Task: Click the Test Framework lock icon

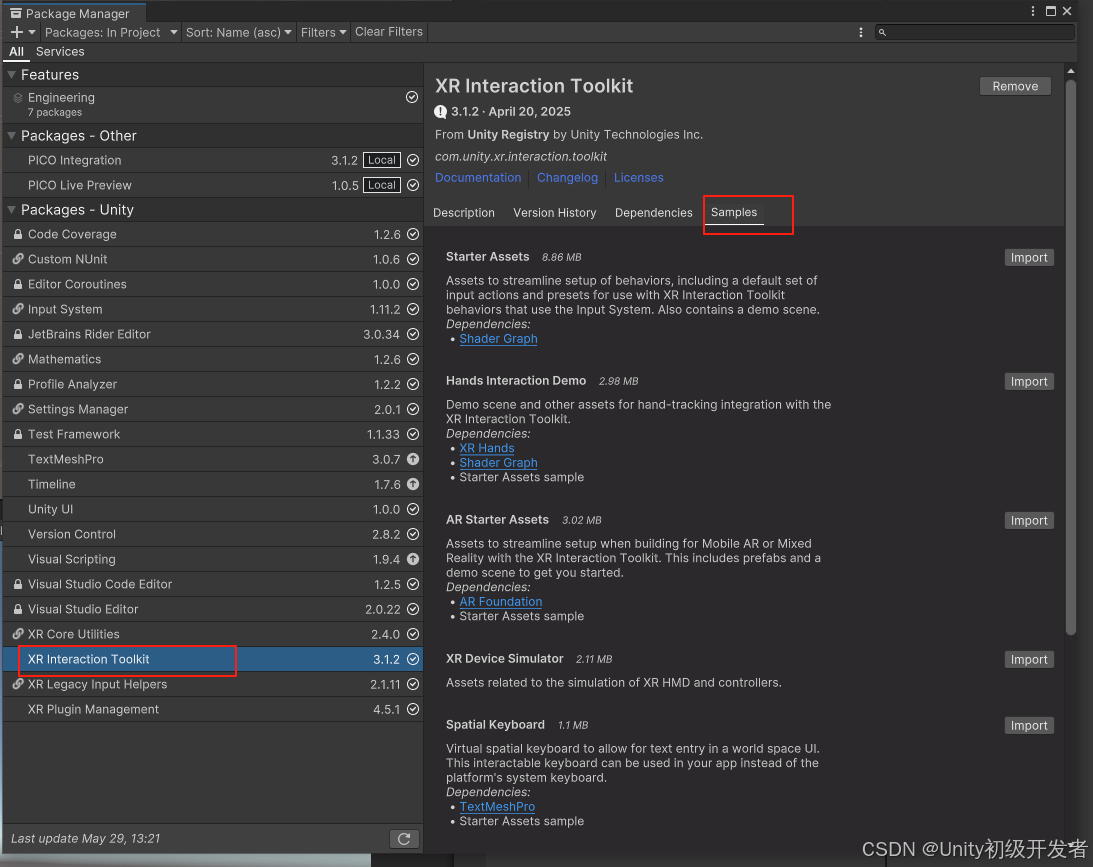Action: 17,434
